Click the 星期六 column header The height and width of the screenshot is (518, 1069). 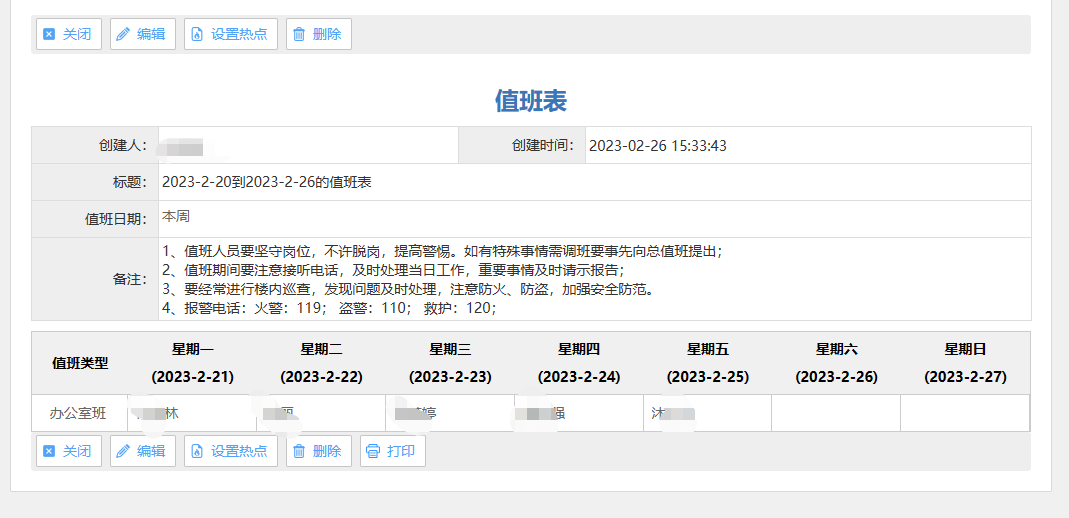[x=837, y=350]
